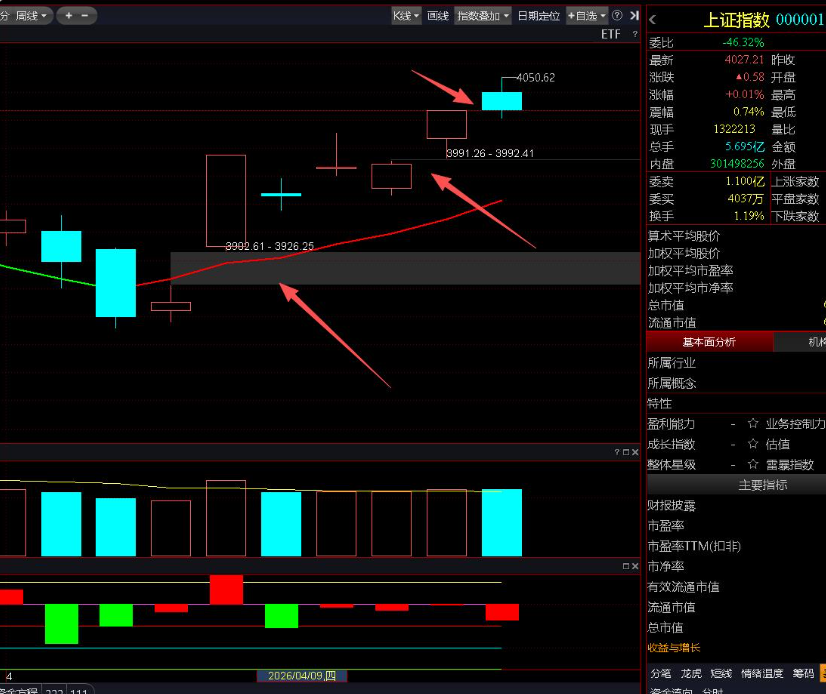The width and height of the screenshot is (826, 694).
Task: Click the back arrow beside 上证指数 title
Action: point(653,19)
